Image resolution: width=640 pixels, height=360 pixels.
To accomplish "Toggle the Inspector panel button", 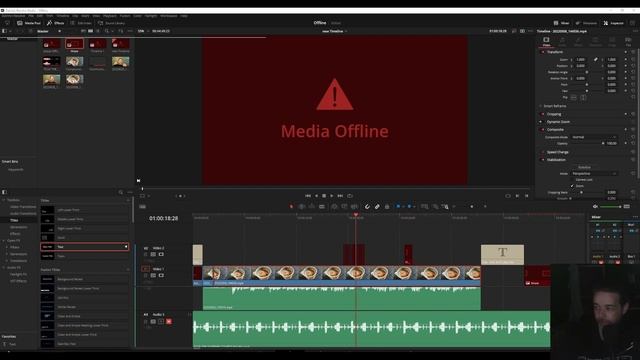I will (614, 23).
